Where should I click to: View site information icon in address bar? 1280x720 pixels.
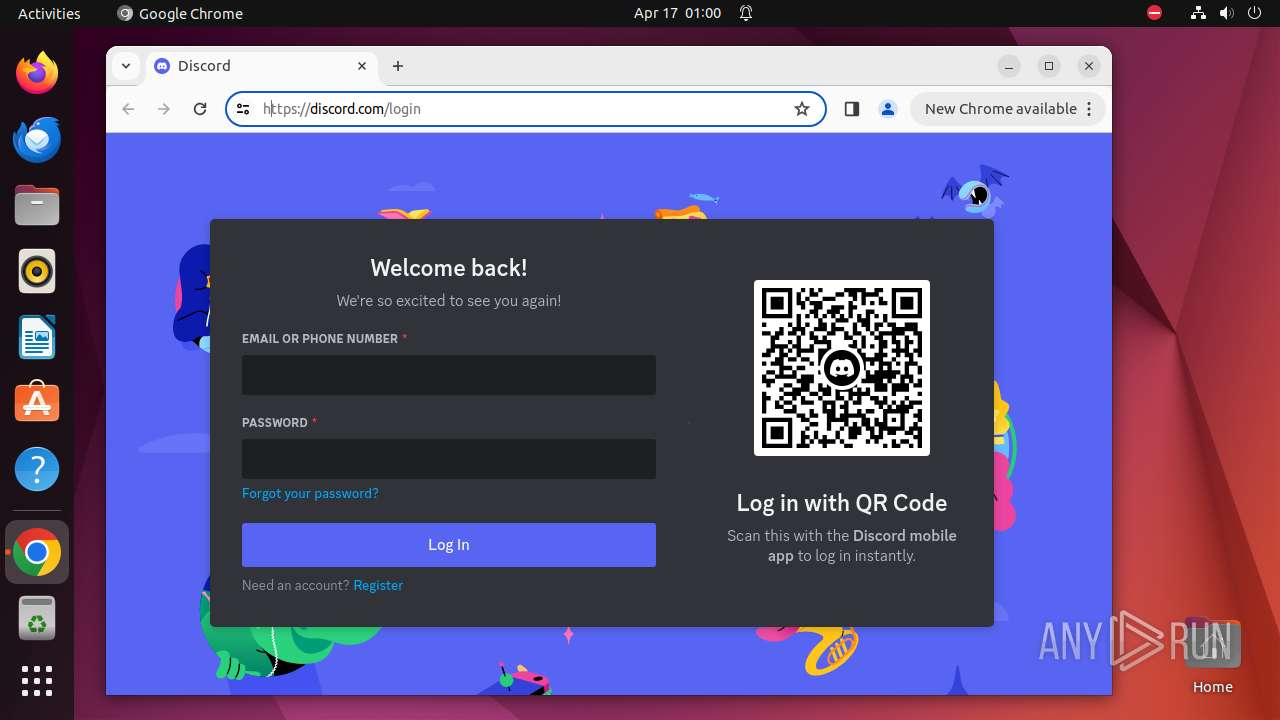coord(243,109)
